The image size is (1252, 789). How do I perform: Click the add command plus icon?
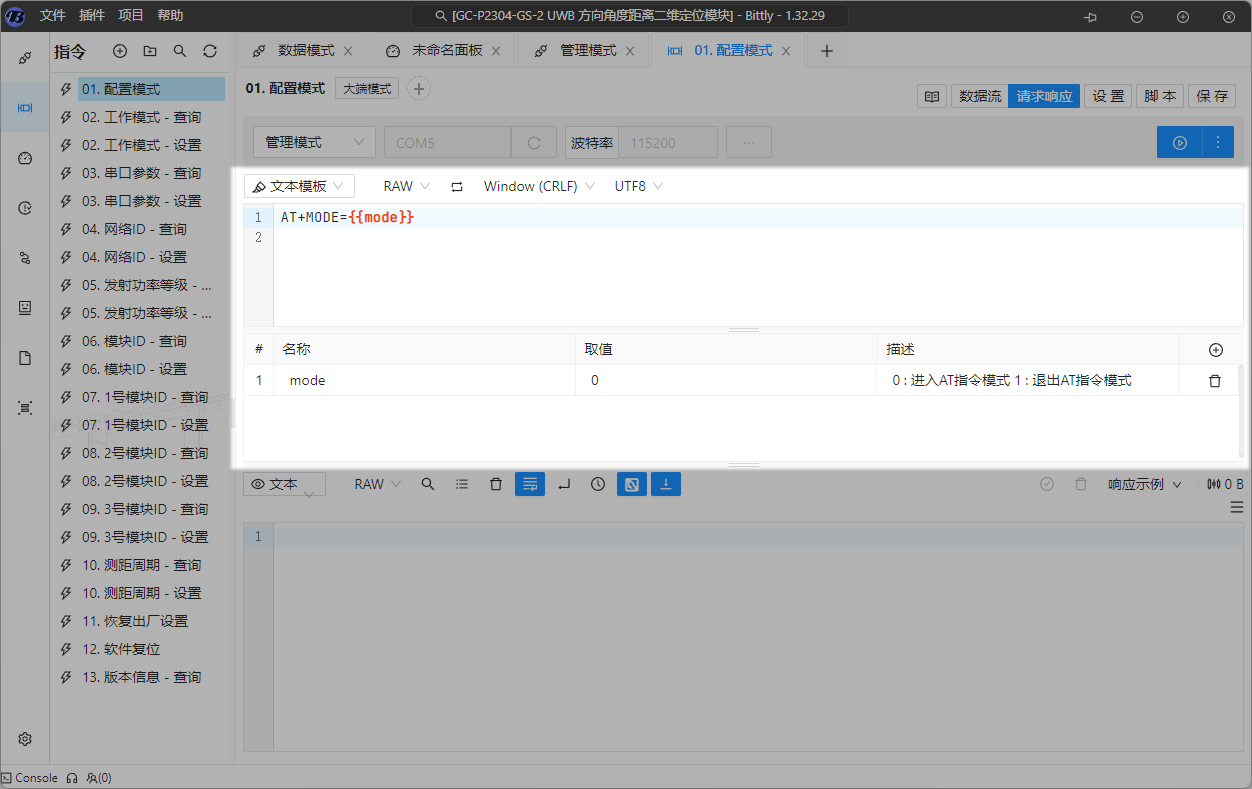pos(120,51)
